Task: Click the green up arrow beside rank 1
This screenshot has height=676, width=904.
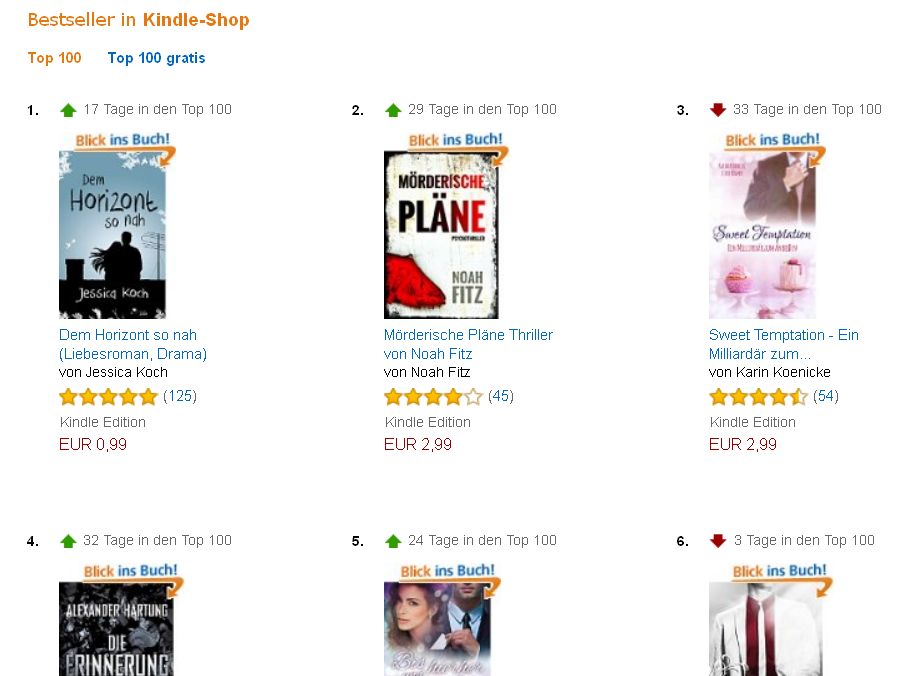Action: [x=68, y=110]
